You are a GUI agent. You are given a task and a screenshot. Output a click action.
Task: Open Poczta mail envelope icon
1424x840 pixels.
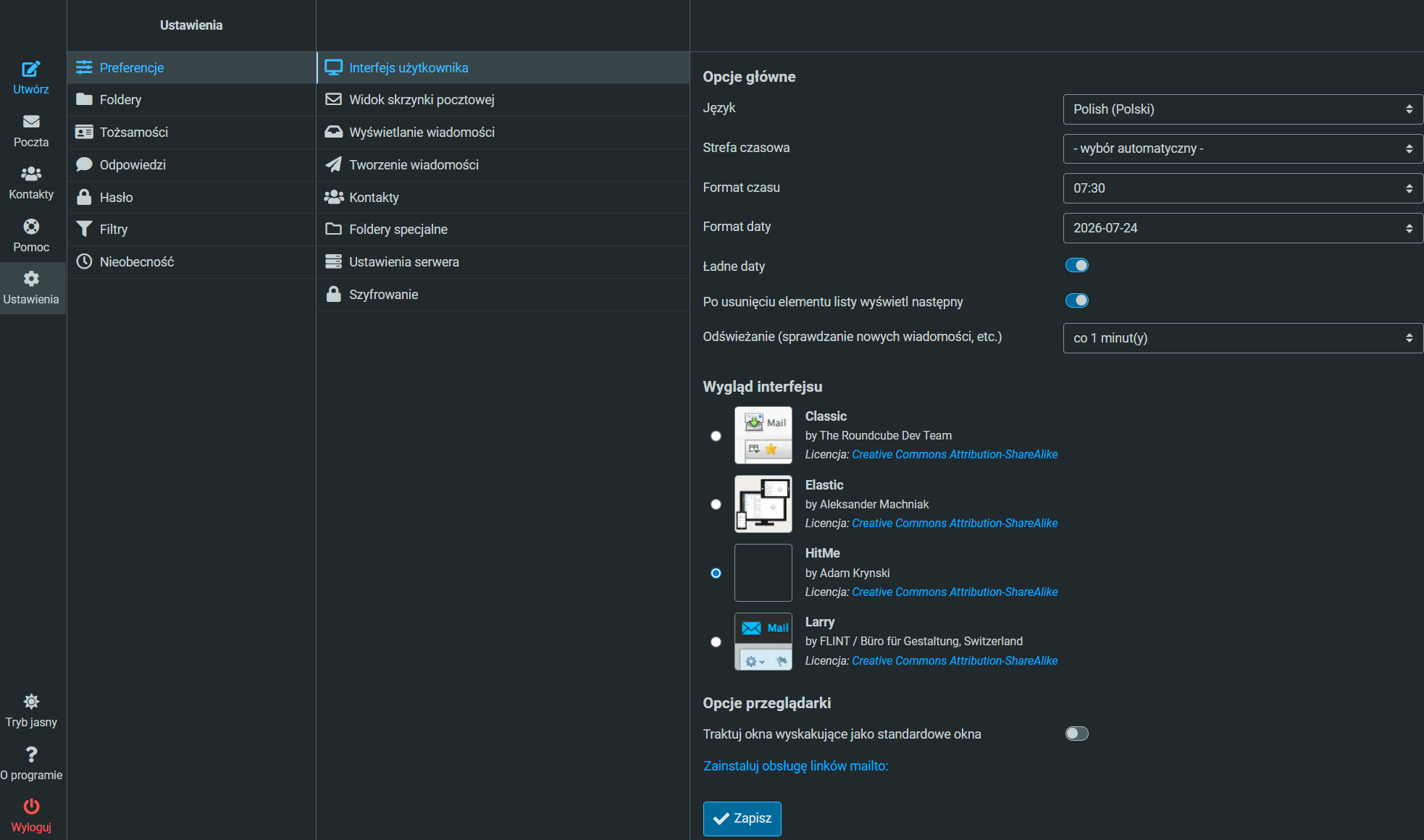(x=30, y=122)
